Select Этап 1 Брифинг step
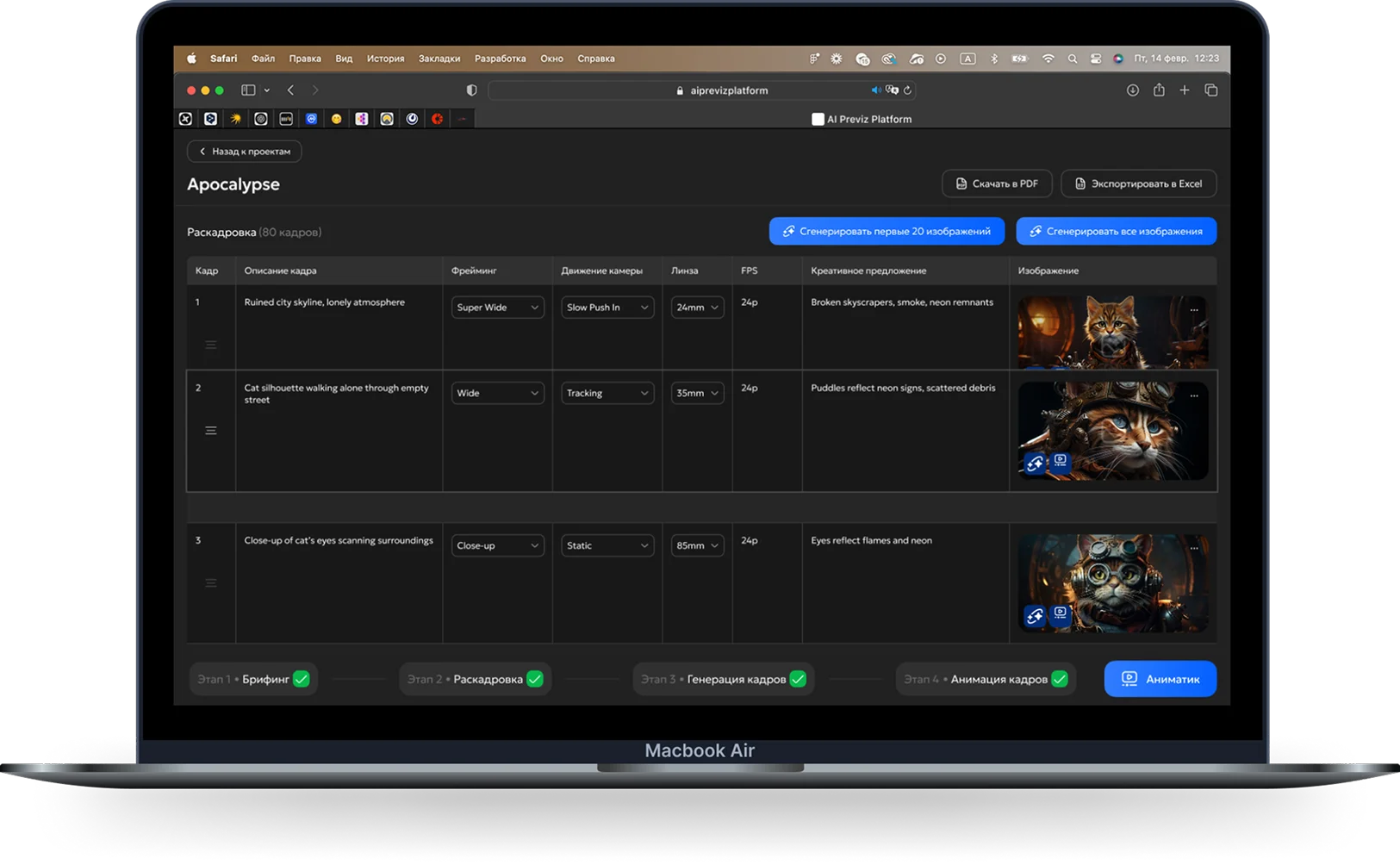1400x865 pixels. coord(253,679)
